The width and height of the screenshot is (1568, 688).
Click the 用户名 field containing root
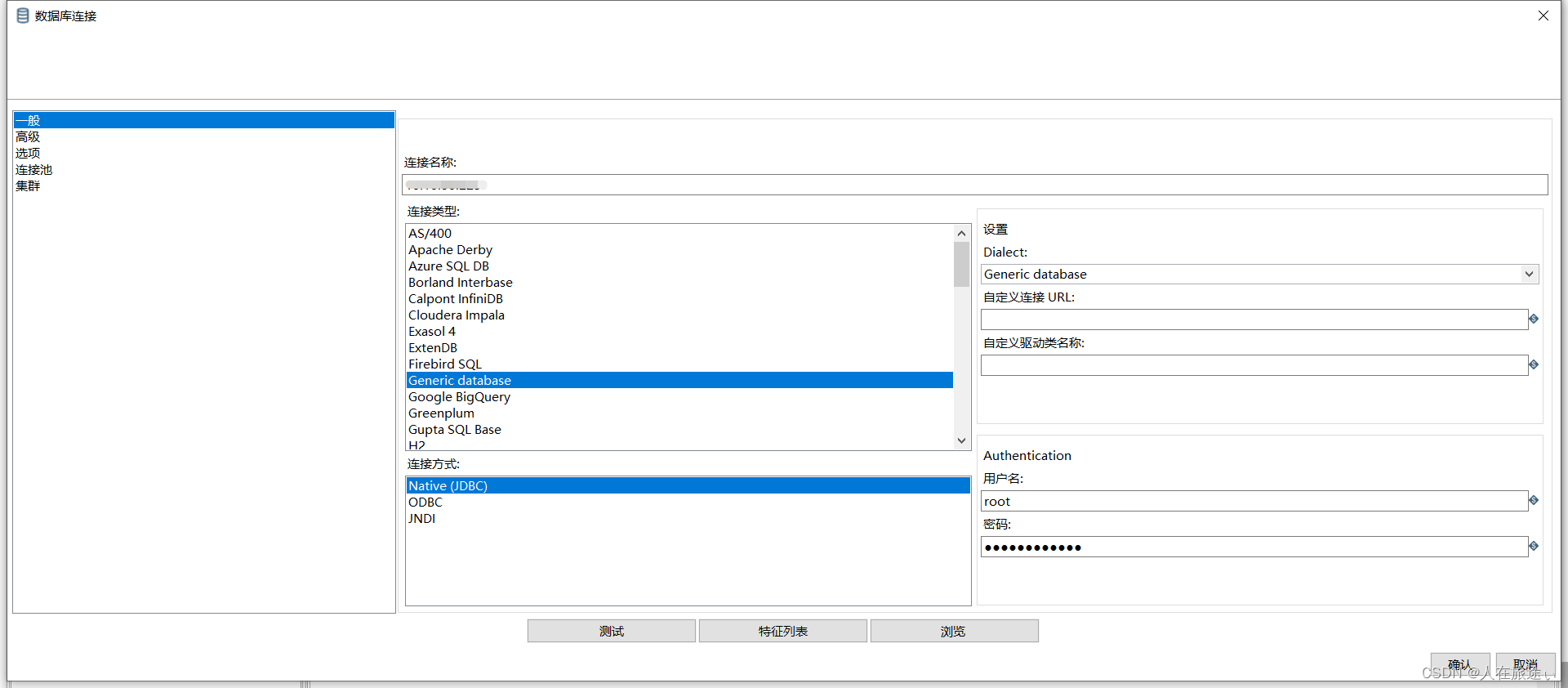click(x=1254, y=501)
